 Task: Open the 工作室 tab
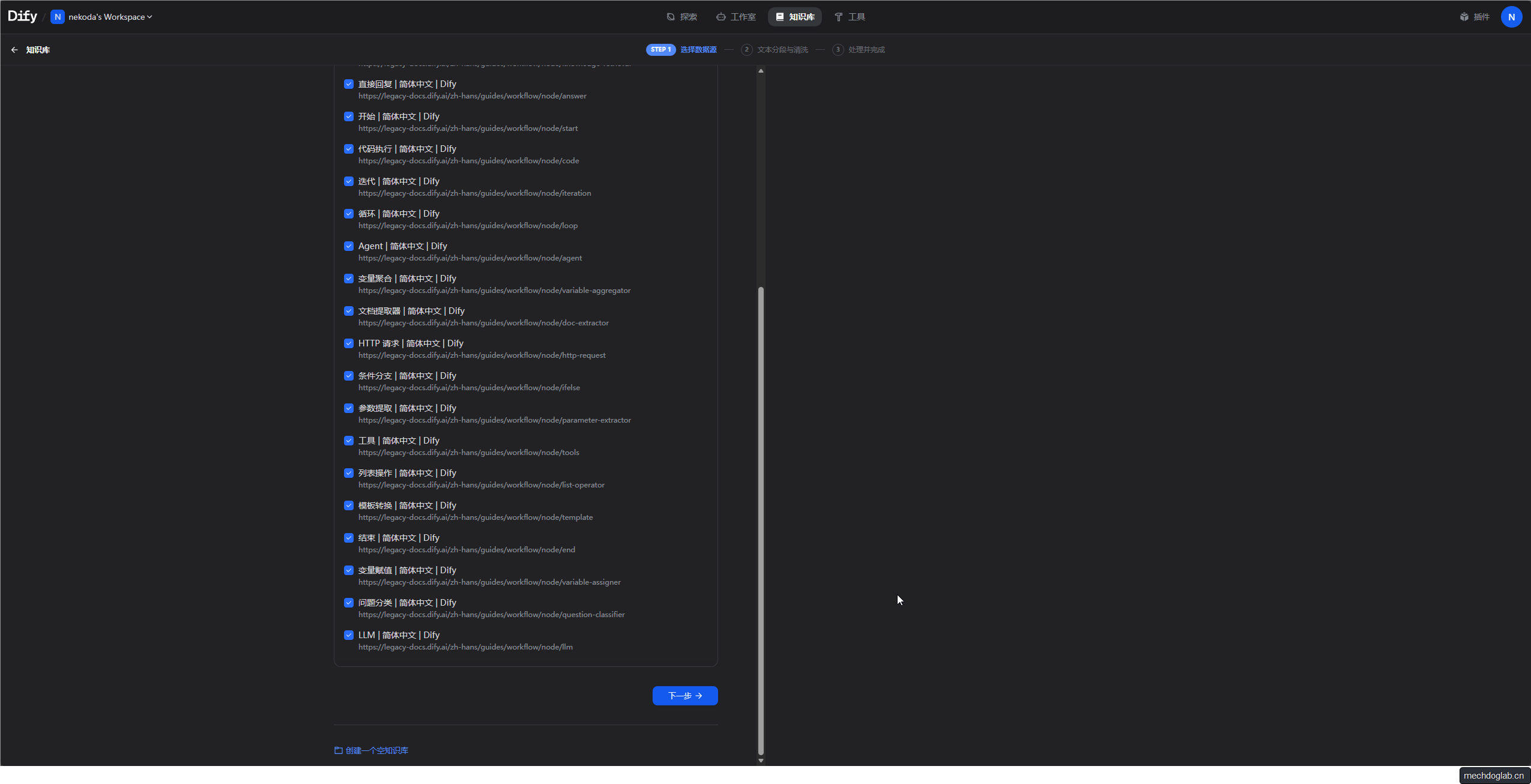click(743, 17)
